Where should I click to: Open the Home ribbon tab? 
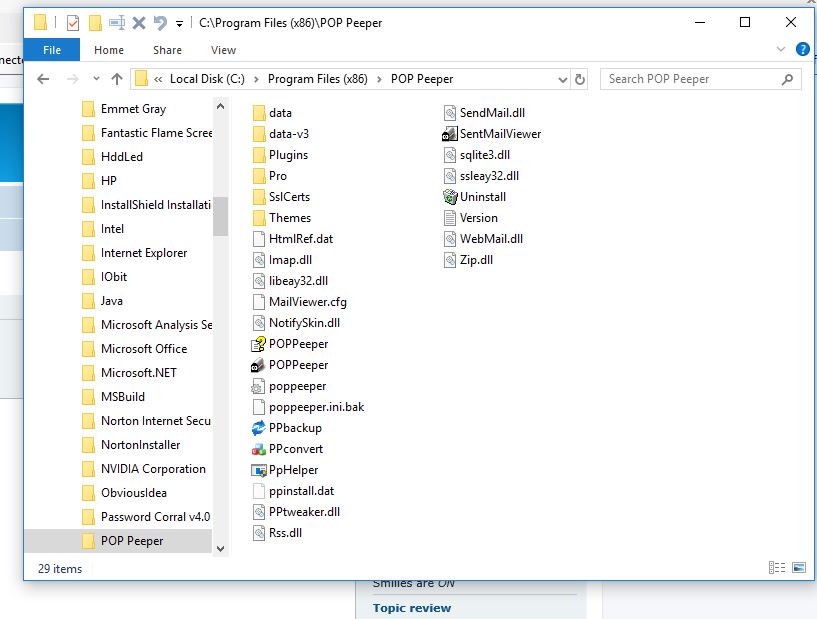(109, 50)
